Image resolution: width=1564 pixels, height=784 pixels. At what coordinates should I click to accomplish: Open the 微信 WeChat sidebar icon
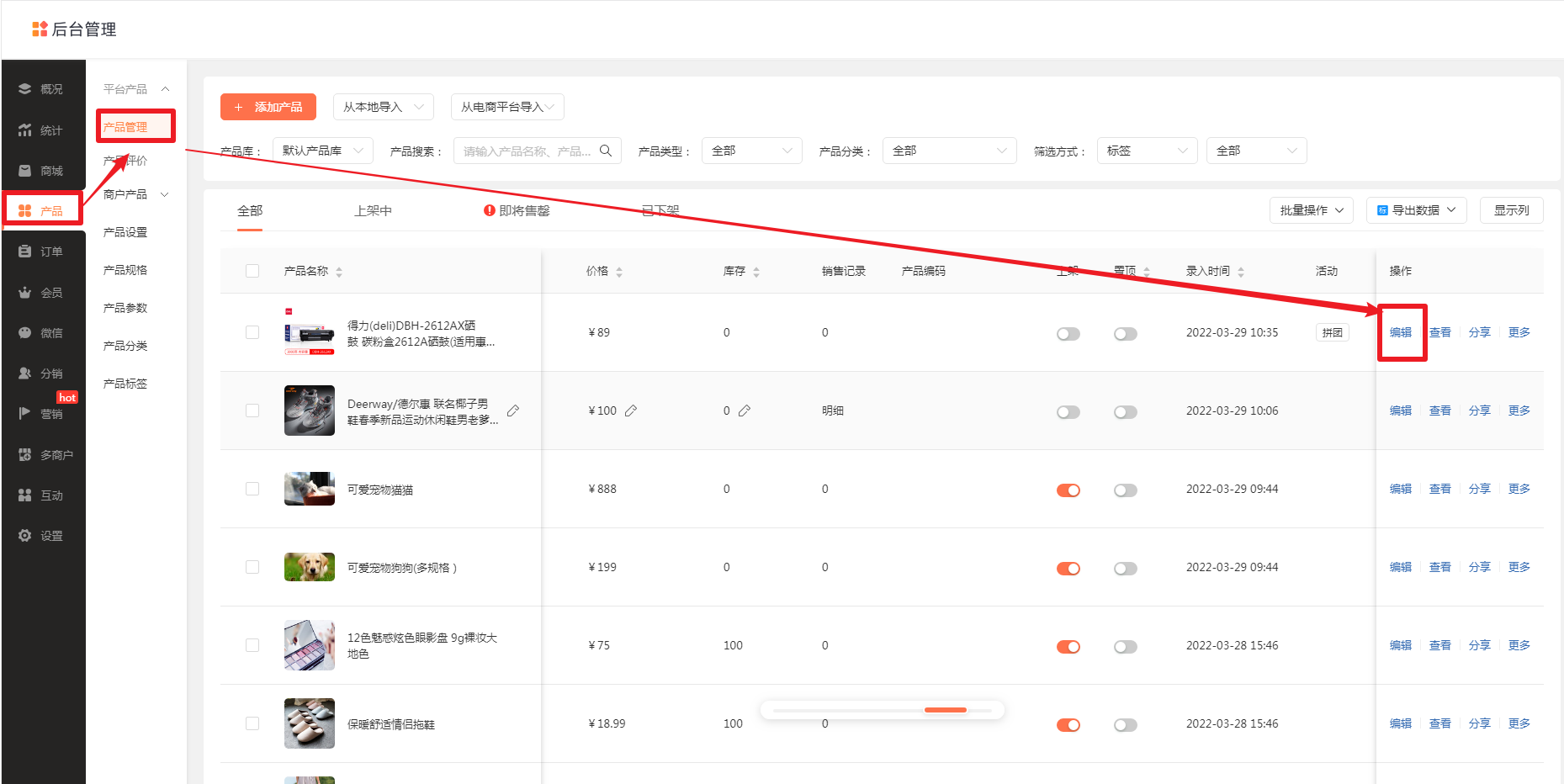click(25, 333)
